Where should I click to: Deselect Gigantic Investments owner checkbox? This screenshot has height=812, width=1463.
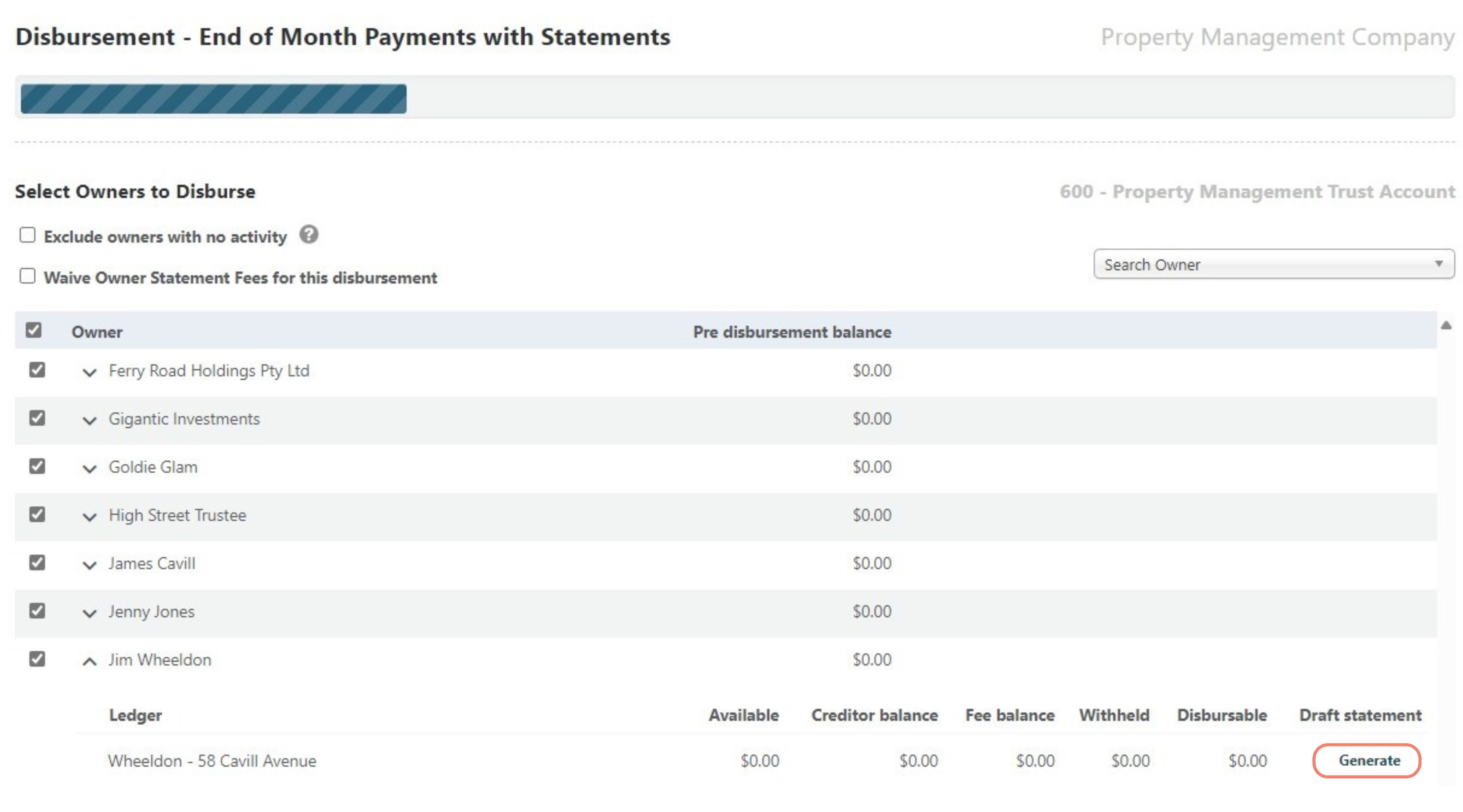37,419
